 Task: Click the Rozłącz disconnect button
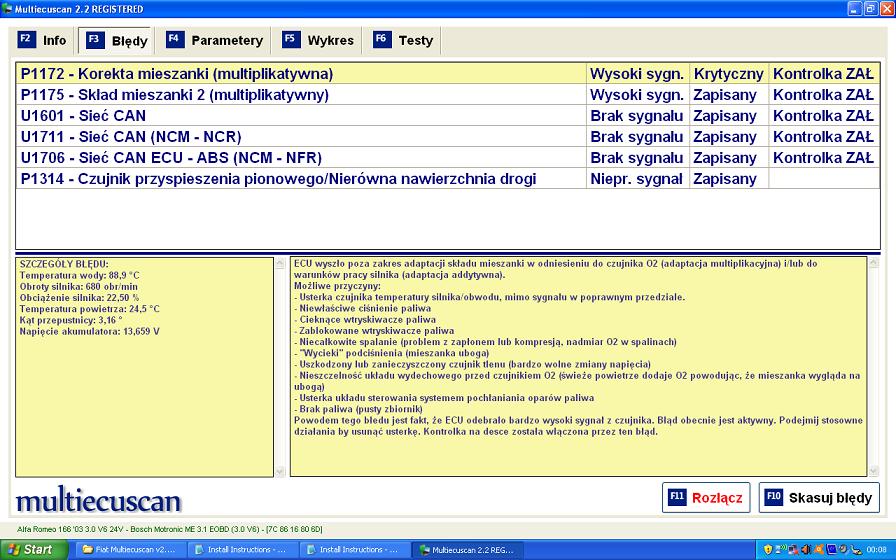(x=706, y=498)
